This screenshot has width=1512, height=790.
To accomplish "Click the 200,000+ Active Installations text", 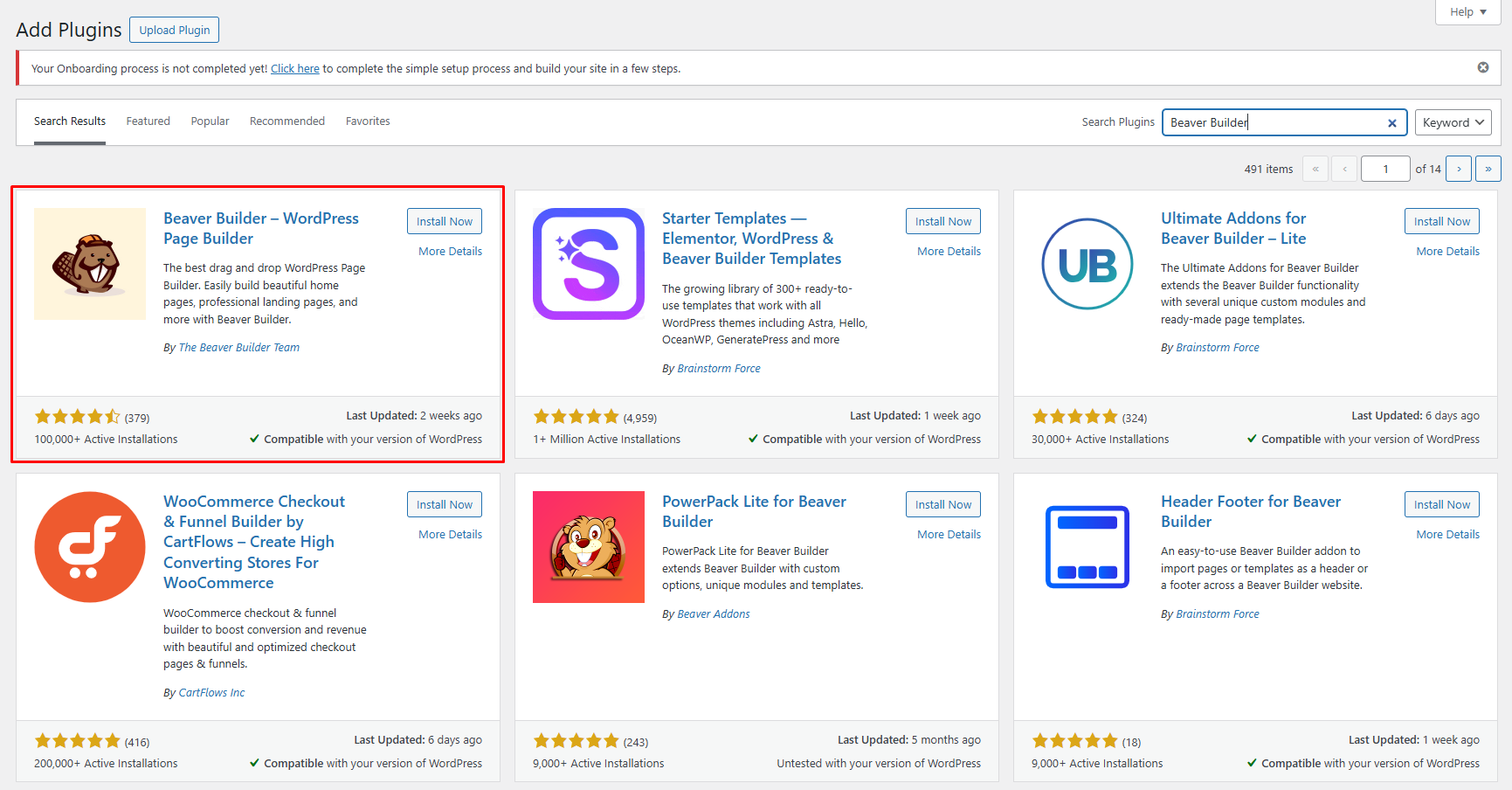I will [x=106, y=764].
